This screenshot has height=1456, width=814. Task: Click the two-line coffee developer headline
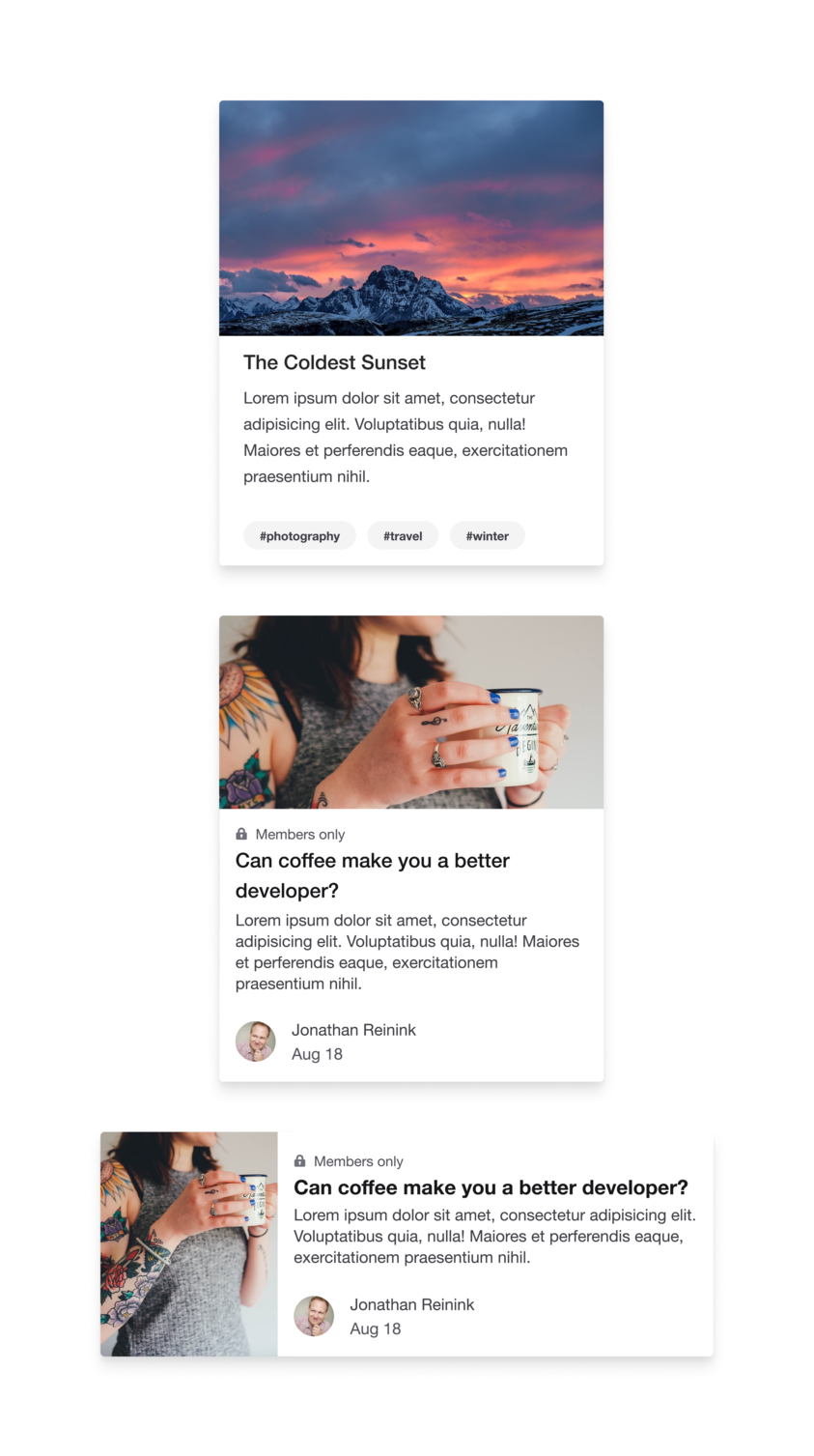point(373,875)
